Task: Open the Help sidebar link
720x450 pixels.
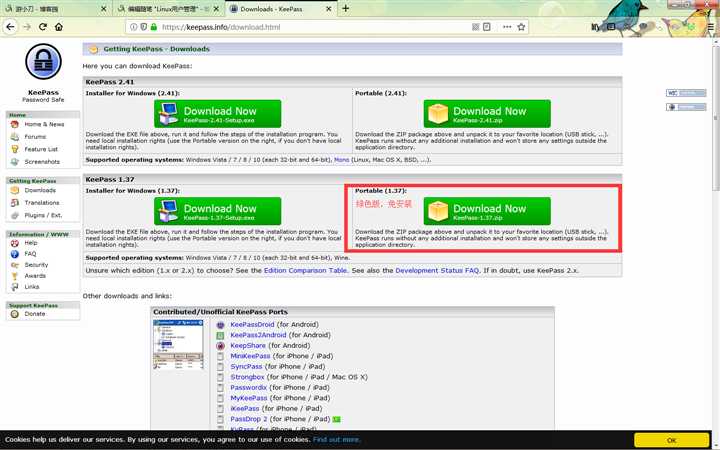Action: point(31,242)
